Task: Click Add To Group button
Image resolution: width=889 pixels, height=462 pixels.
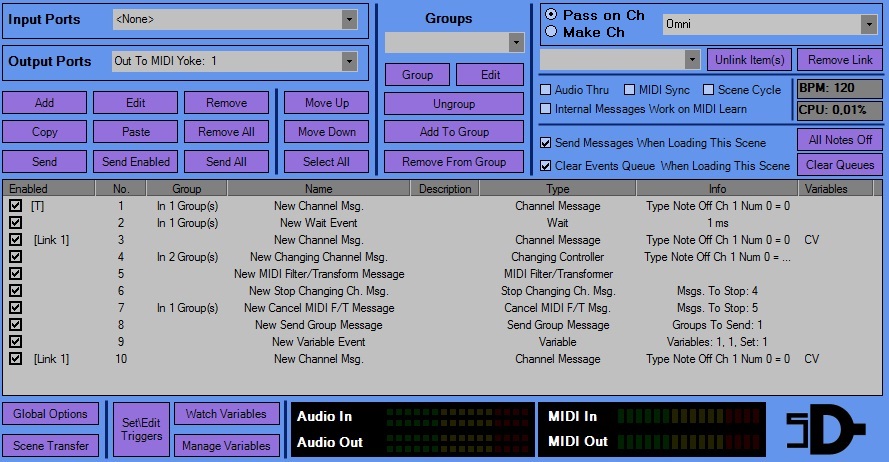Action: (454, 132)
